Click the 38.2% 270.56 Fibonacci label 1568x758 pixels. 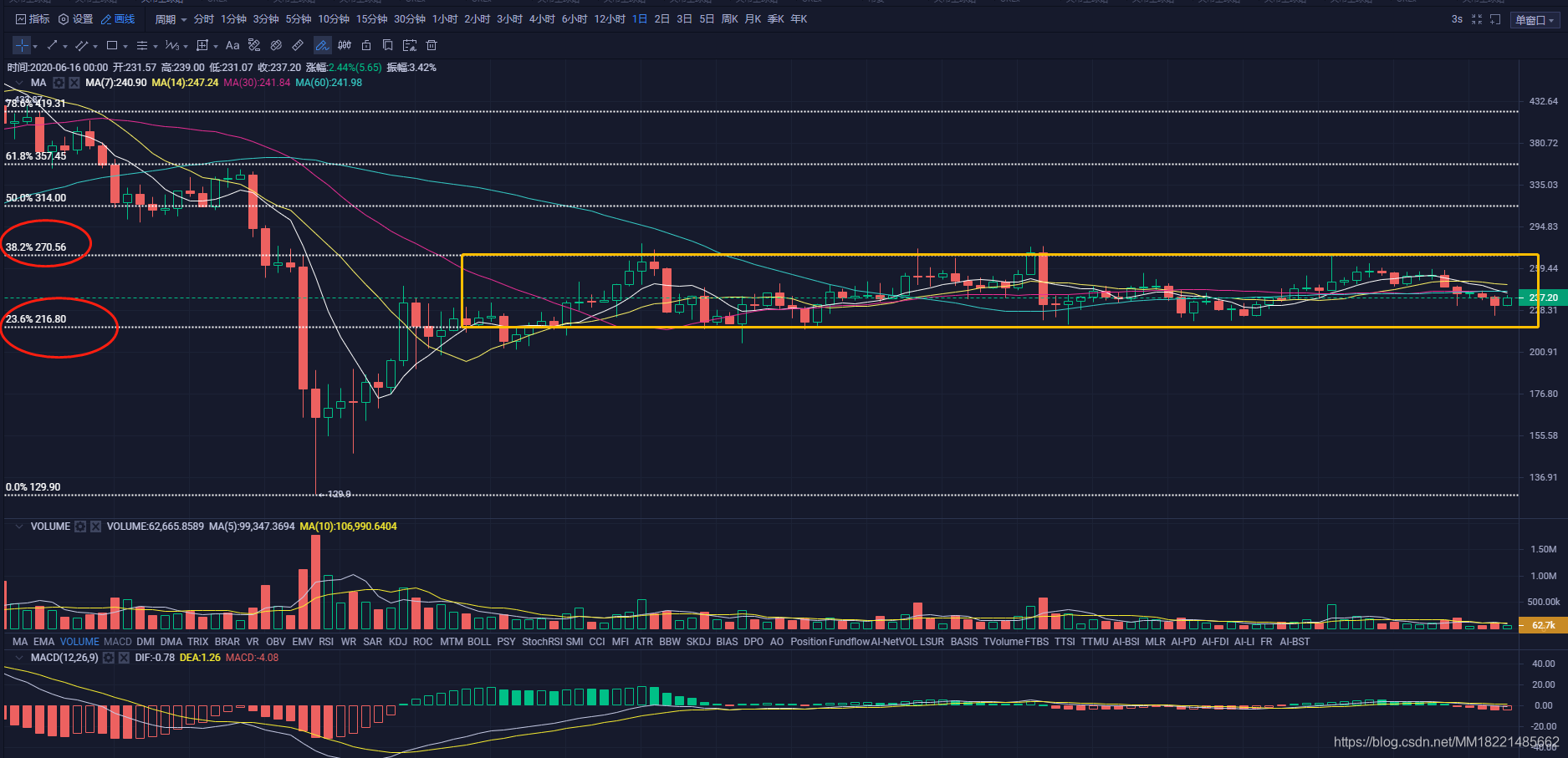pyautogui.click(x=36, y=247)
